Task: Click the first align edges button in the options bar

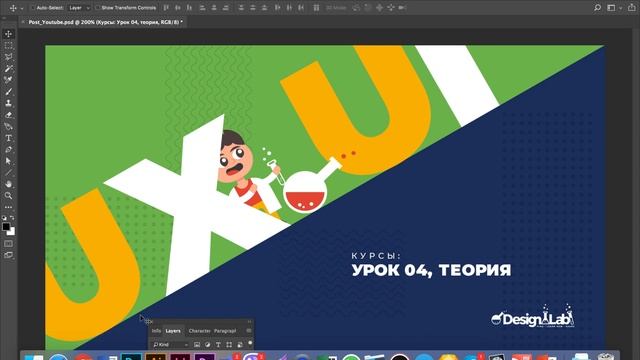Action: [x=166, y=8]
